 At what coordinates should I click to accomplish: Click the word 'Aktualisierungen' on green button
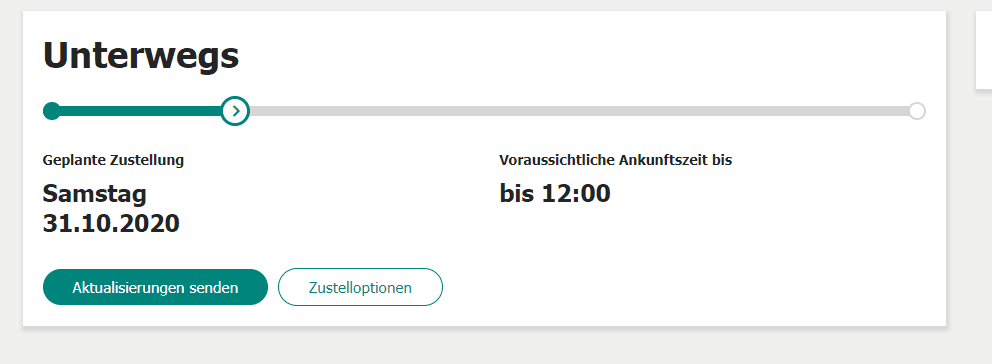pyautogui.click(x=128, y=287)
